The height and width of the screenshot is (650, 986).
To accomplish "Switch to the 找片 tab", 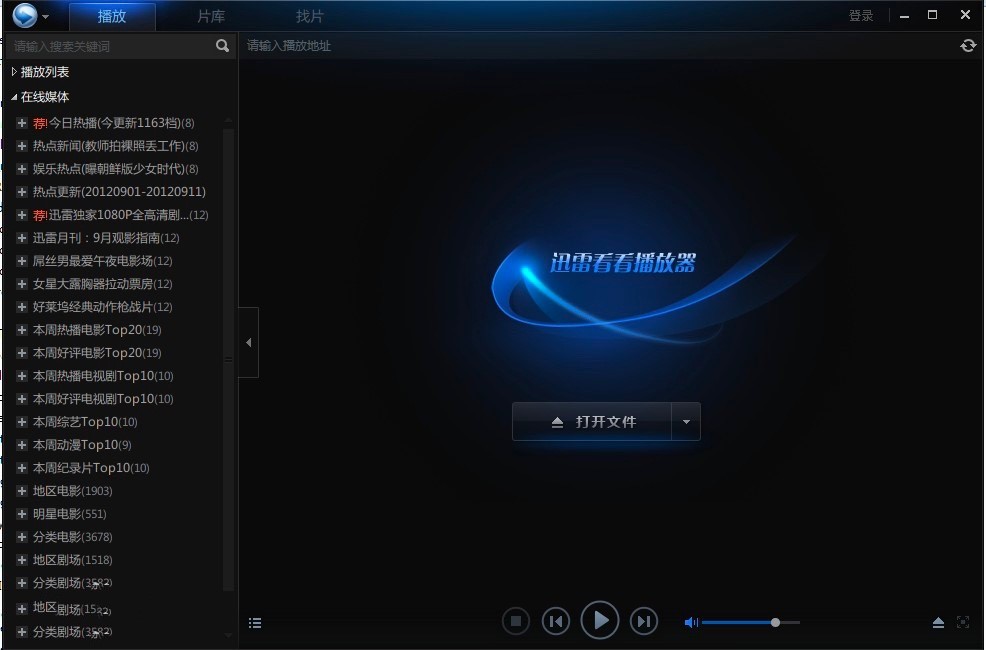I will tap(310, 16).
